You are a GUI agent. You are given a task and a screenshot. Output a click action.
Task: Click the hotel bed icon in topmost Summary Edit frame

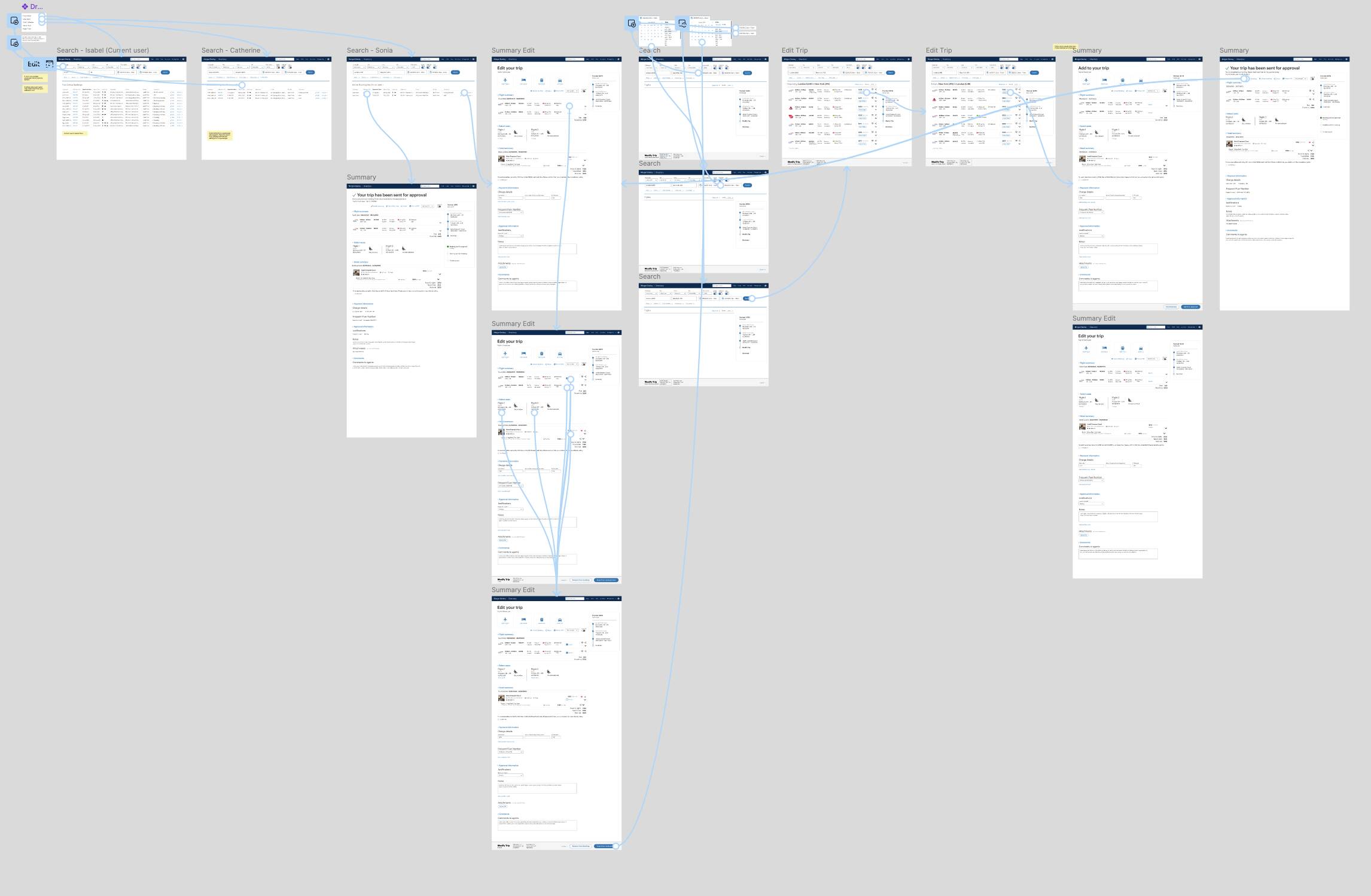point(523,80)
